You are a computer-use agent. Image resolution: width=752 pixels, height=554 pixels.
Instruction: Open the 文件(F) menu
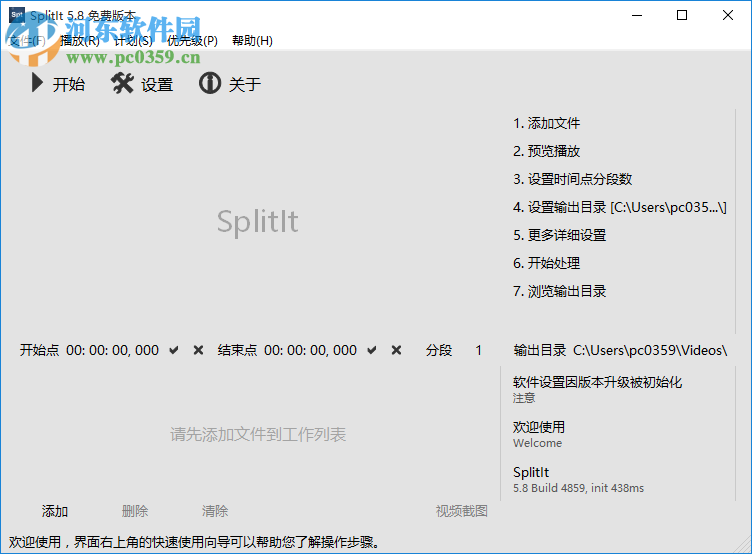[27, 41]
